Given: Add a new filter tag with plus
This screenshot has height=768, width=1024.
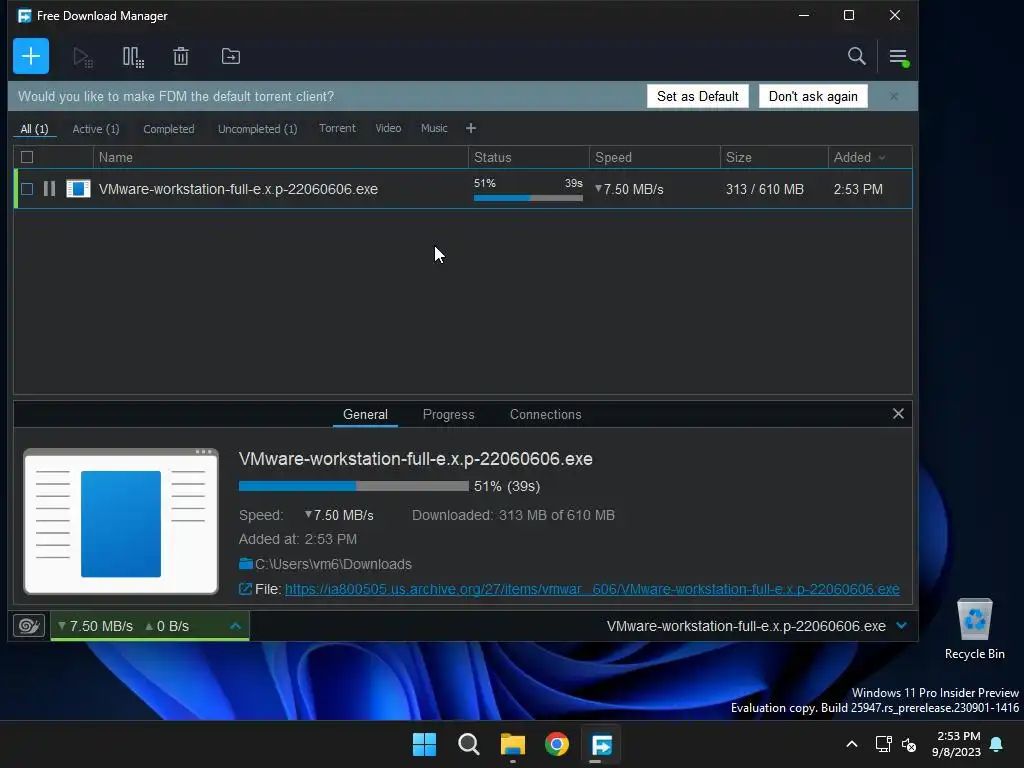Looking at the screenshot, I should point(471,128).
